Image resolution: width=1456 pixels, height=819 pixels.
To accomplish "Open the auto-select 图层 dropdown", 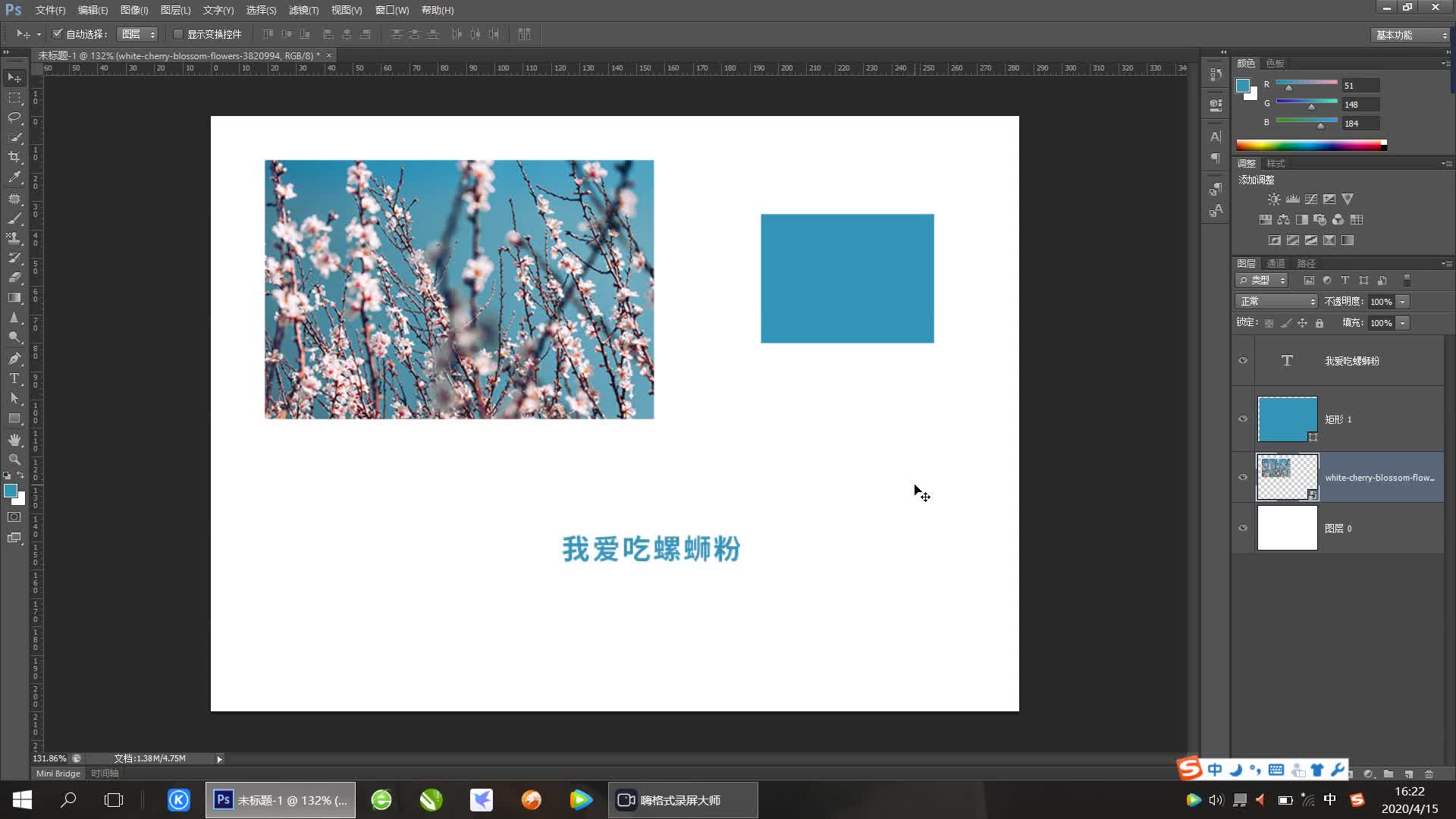I will tap(138, 34).
